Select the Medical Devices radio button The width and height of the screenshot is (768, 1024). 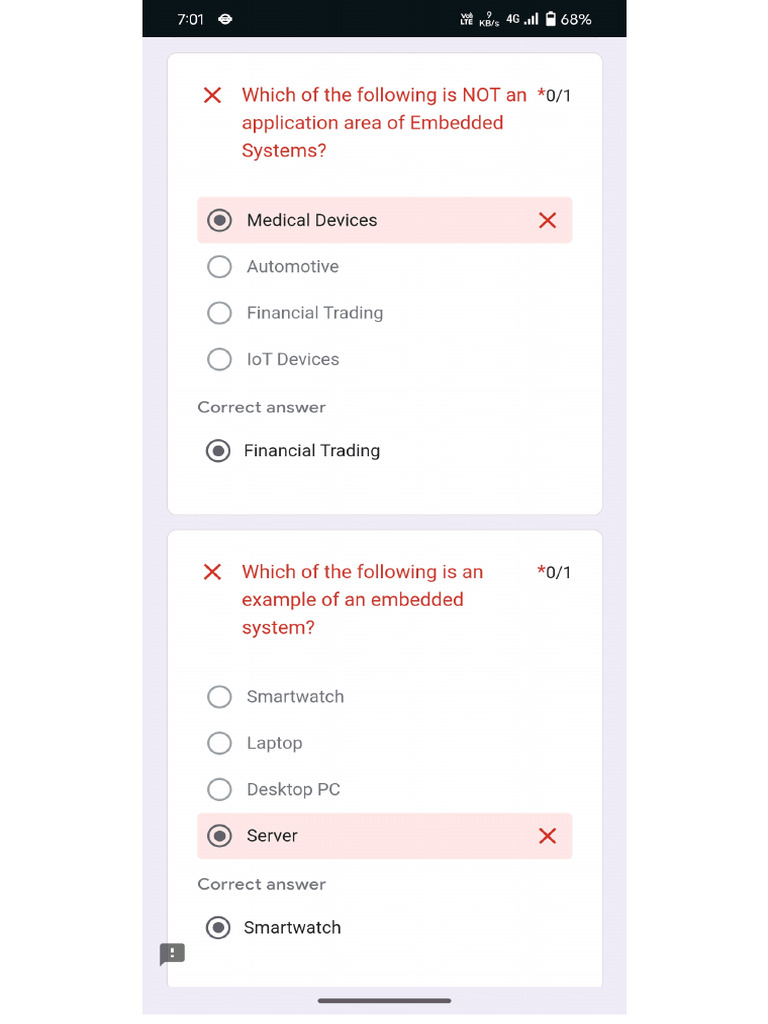[x=219, y=220]
